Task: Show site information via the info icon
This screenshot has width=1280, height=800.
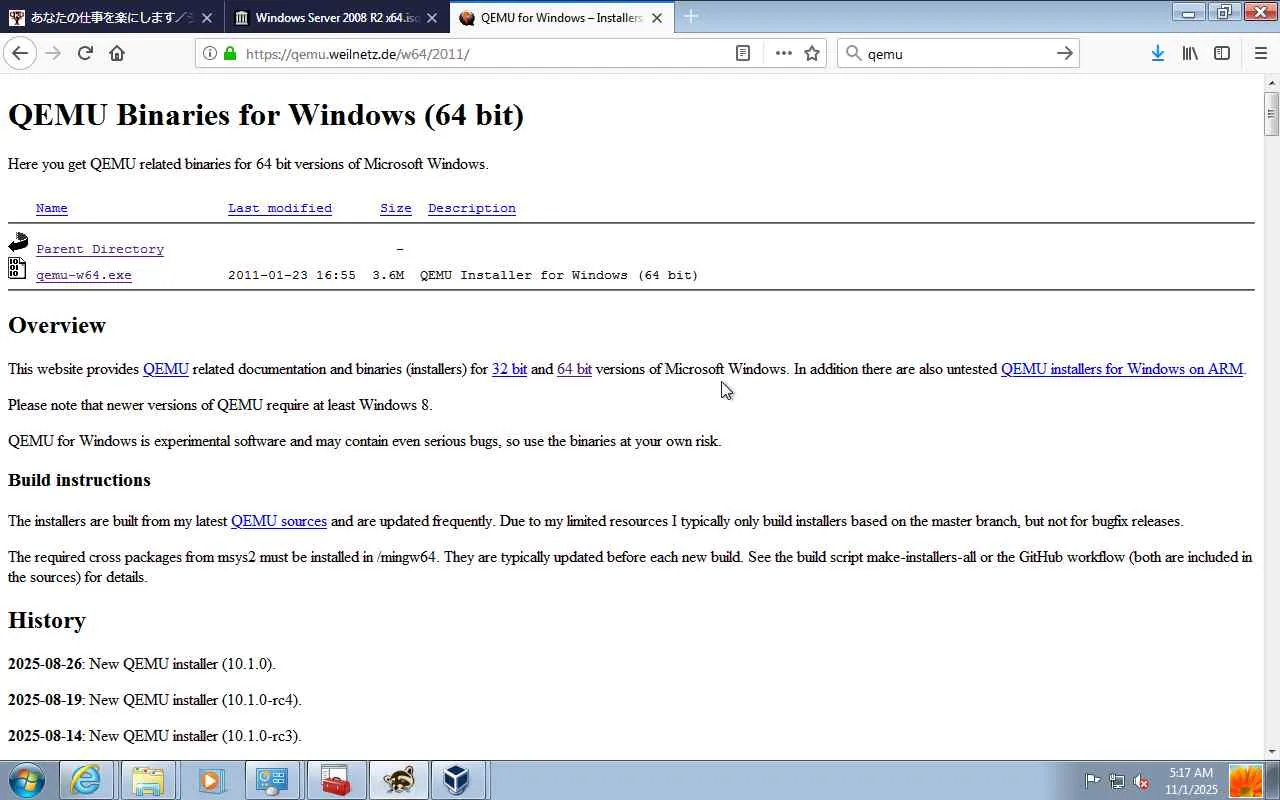Action: (209, 53)
